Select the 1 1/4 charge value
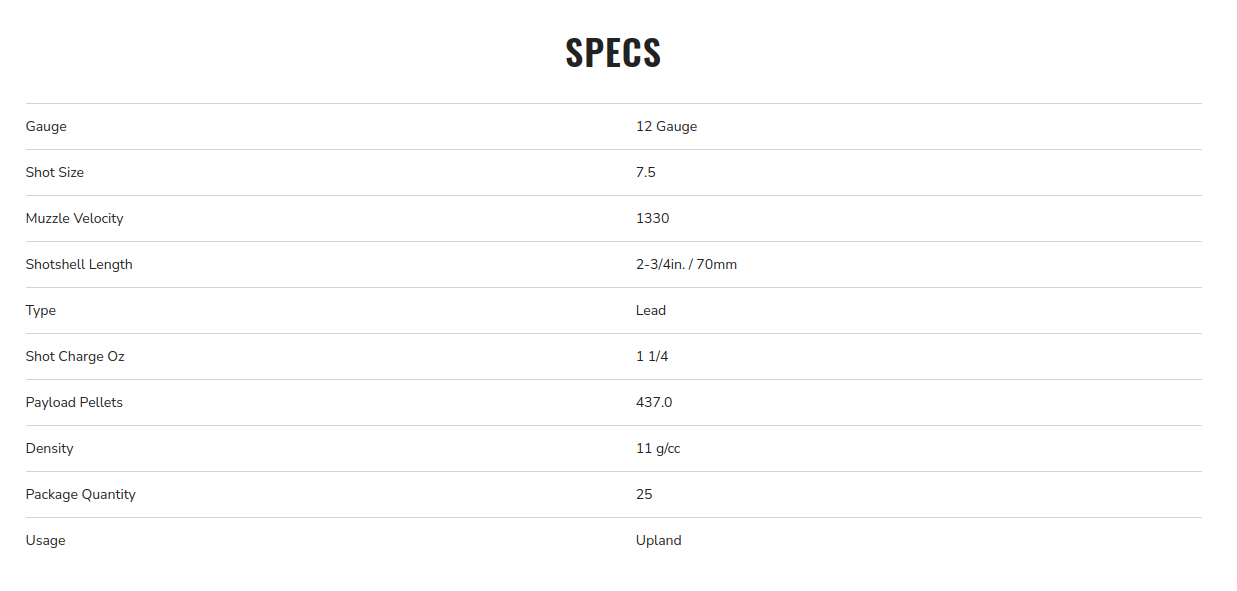Screen dimensions: 1237x591 click(x=652, y=357)
